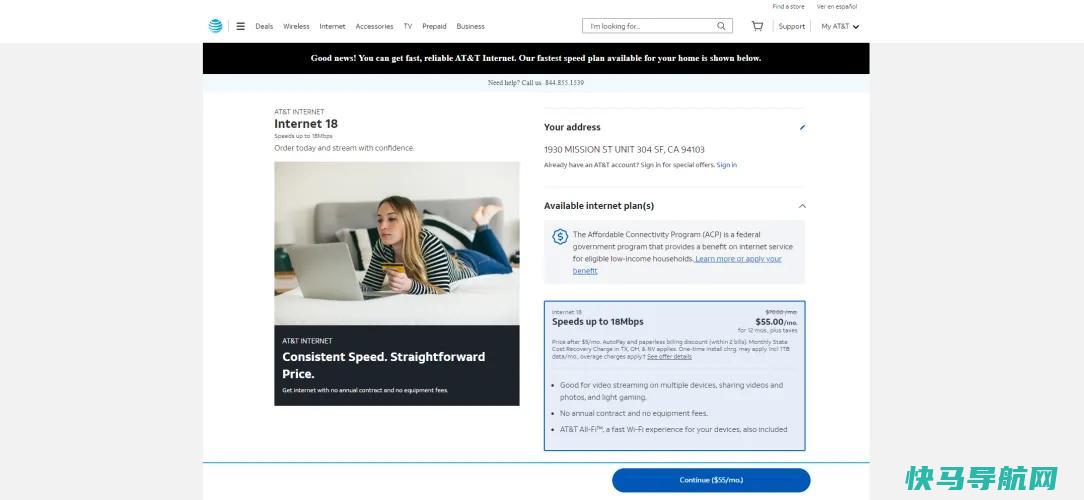
Task: Click the Your address heading
Action: tap(572, 127)
